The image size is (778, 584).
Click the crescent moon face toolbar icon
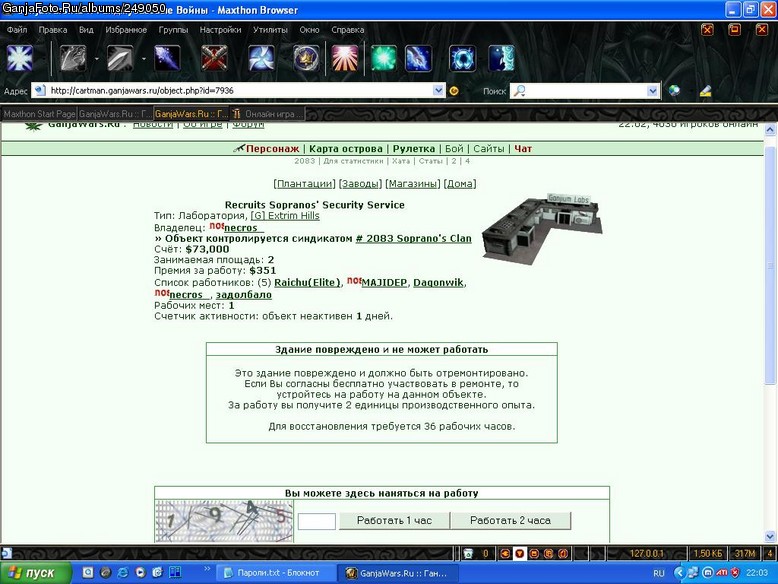coord(501,58)
